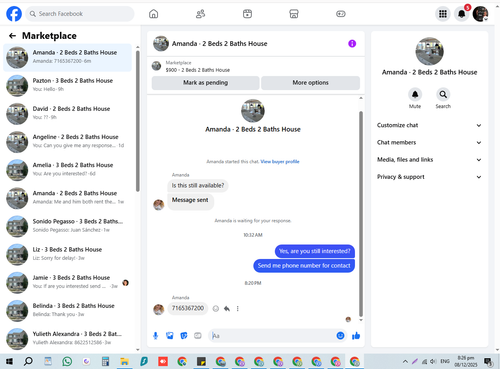Show hidden system tray icons
The image size is (500, 369).
click(405, 361)
